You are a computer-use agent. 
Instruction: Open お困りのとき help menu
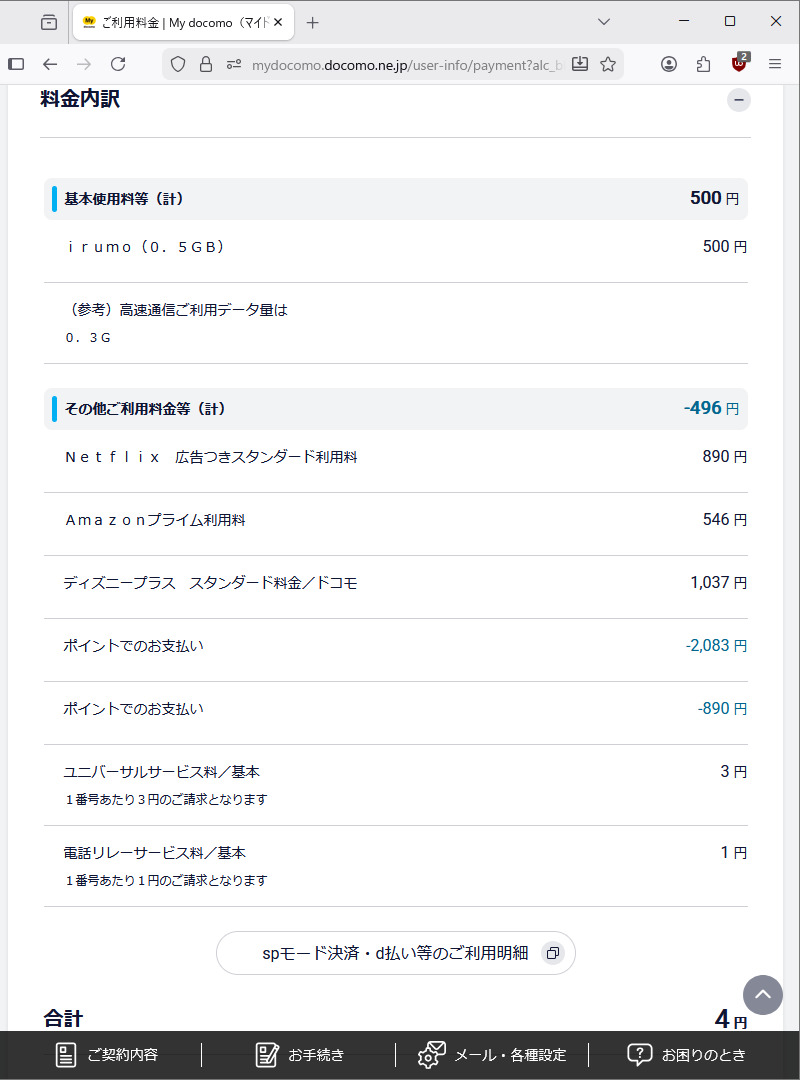coord(686,1054)
